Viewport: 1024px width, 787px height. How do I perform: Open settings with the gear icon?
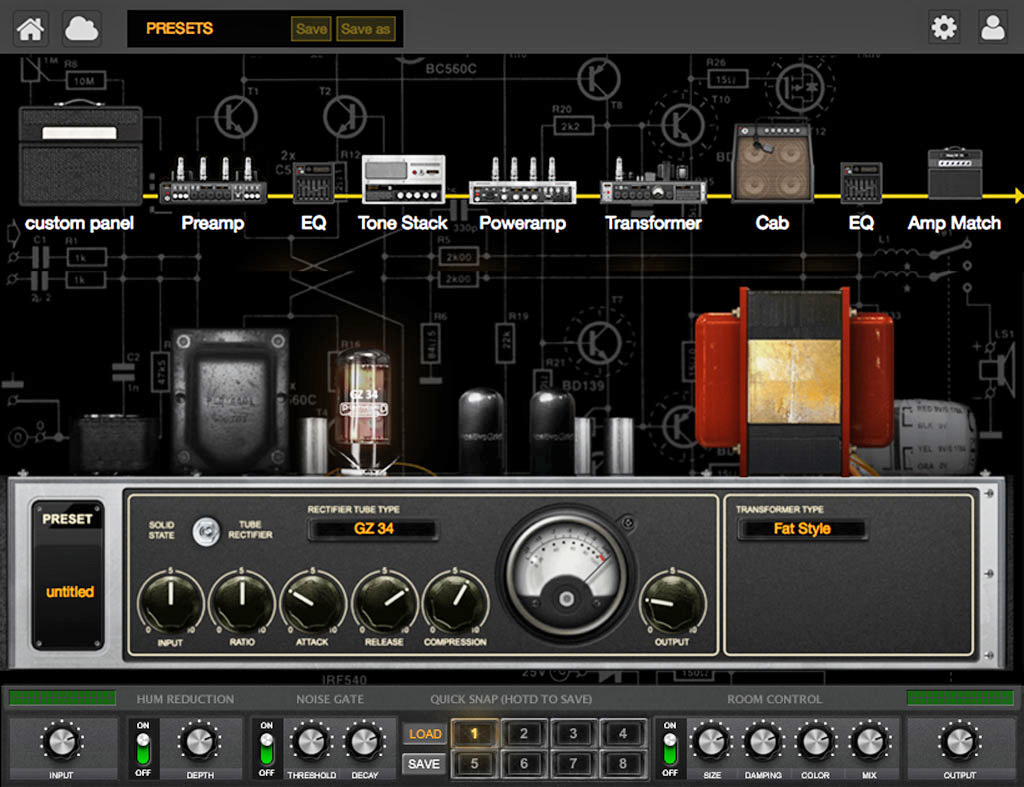(943, 28)
